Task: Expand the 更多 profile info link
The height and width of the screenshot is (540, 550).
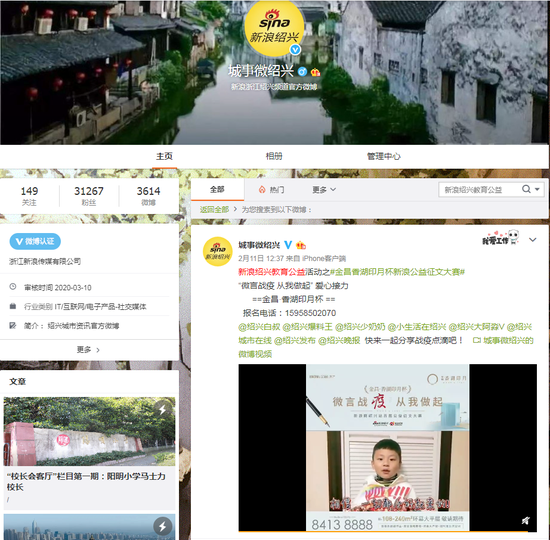Action: [88, 349]
